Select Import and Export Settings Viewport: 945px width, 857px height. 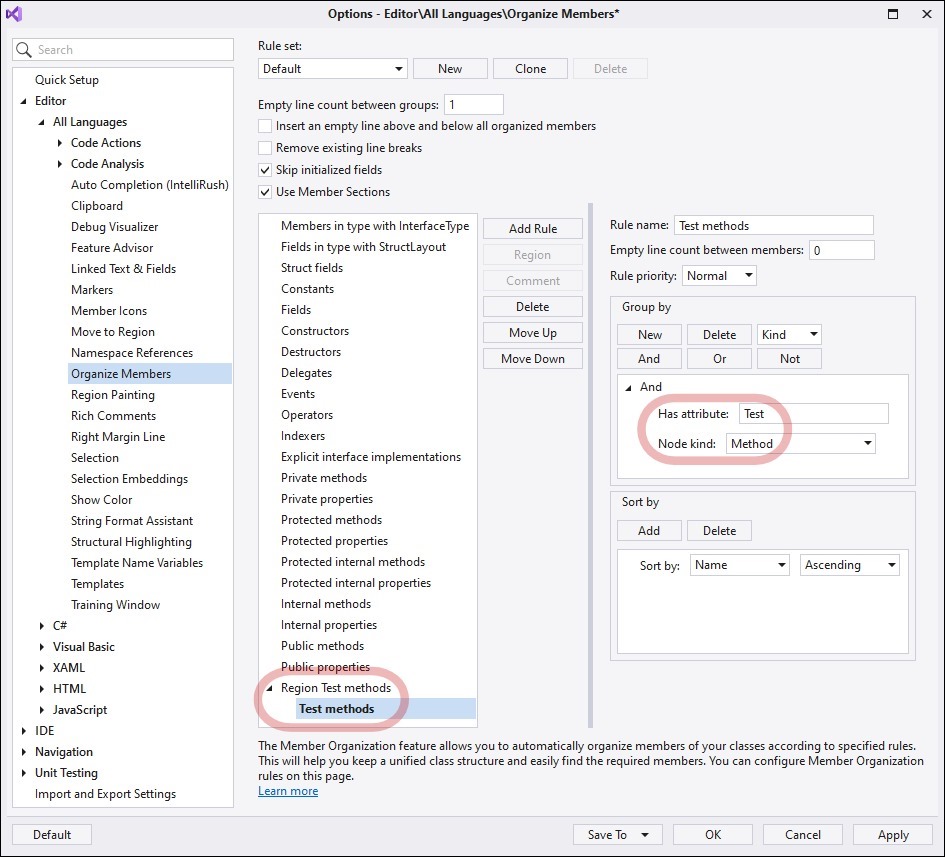click(105, 794)
